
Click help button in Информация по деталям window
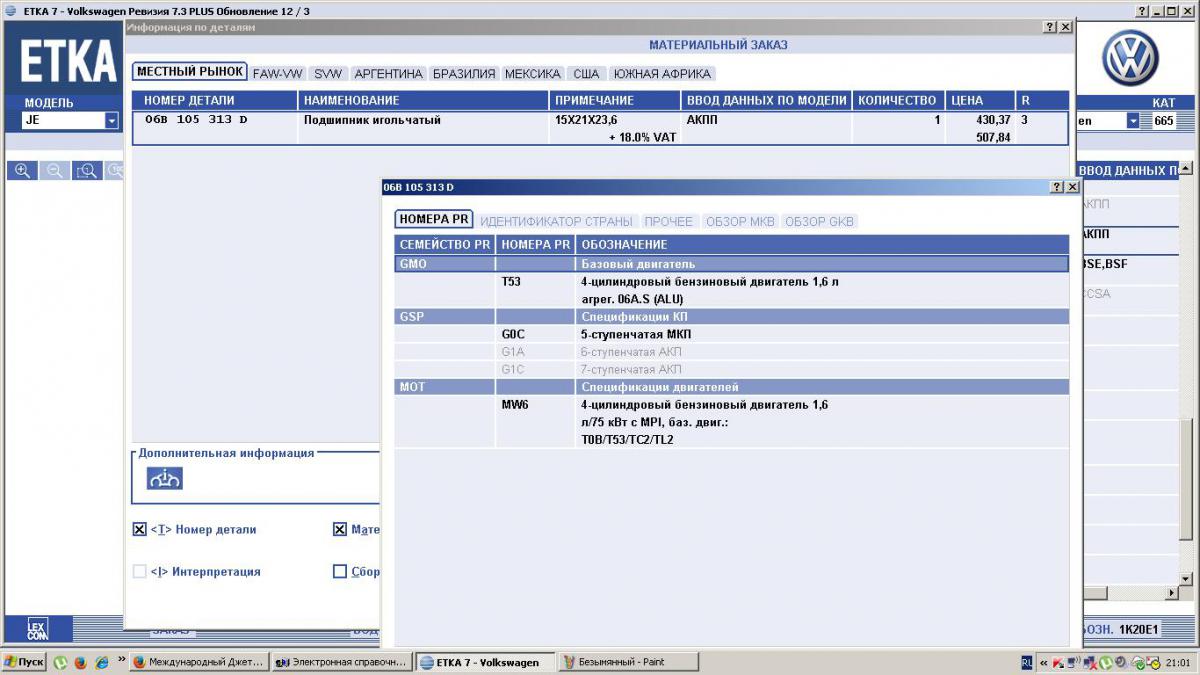click(x=1050, y=27)
